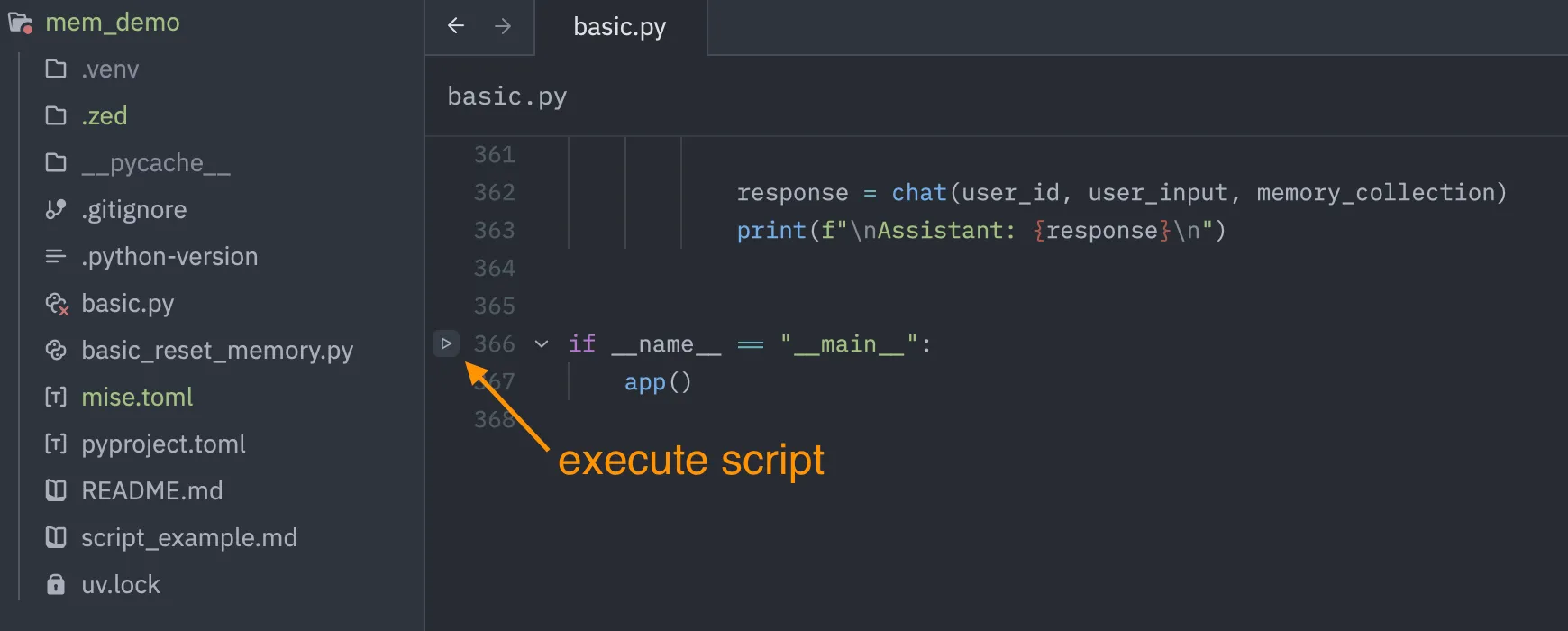Run script using the play icon at line 366
Image resolution: width=1568 pixels, height=631 pixels.
tap(446, 343)
